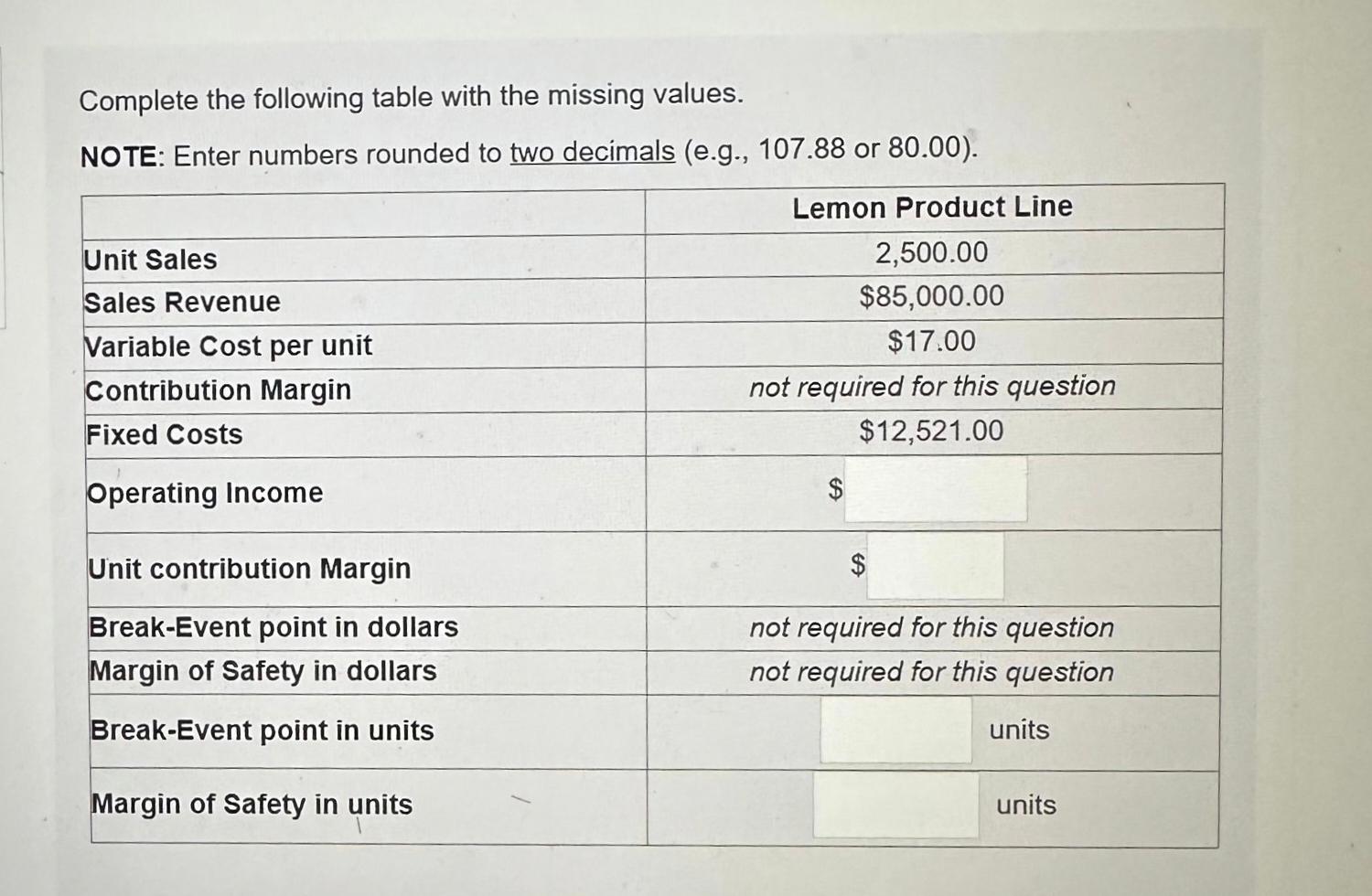
Task: Click the Operating Income row label
Action: tap(205, 493)
